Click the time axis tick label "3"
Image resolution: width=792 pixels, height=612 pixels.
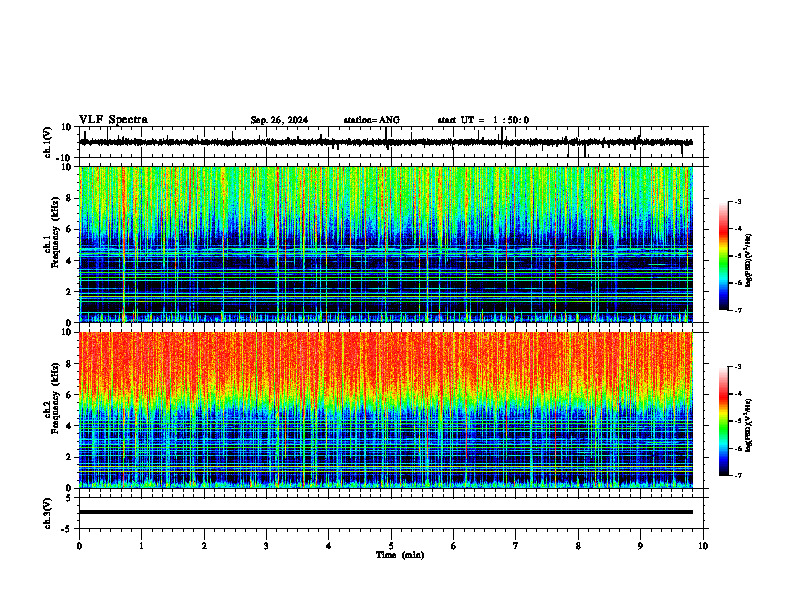click(266, 546)
